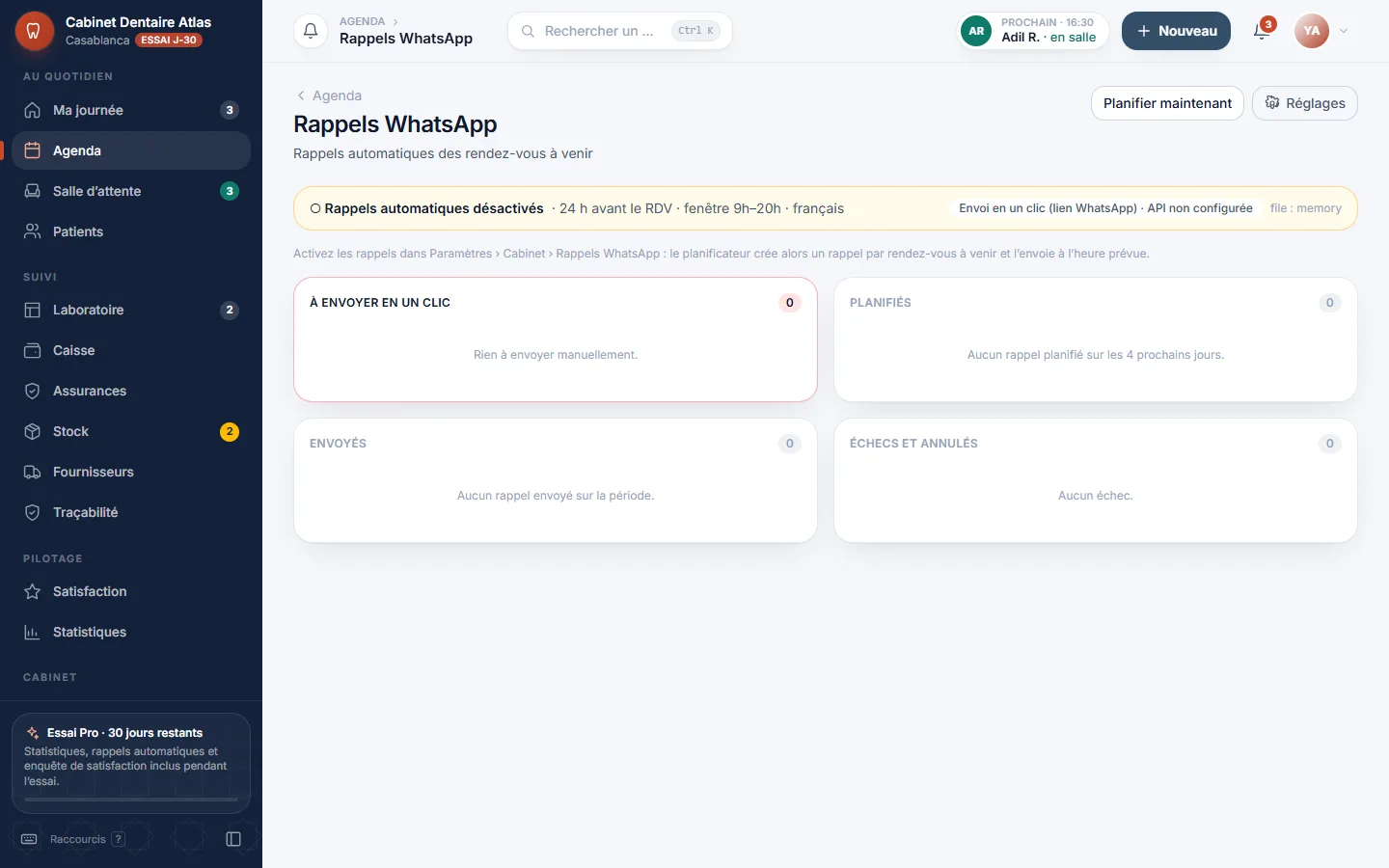Click the AGENDA breadcrumb item
Viewport: 1389px width, 868px height.
[x=362, y=21]
